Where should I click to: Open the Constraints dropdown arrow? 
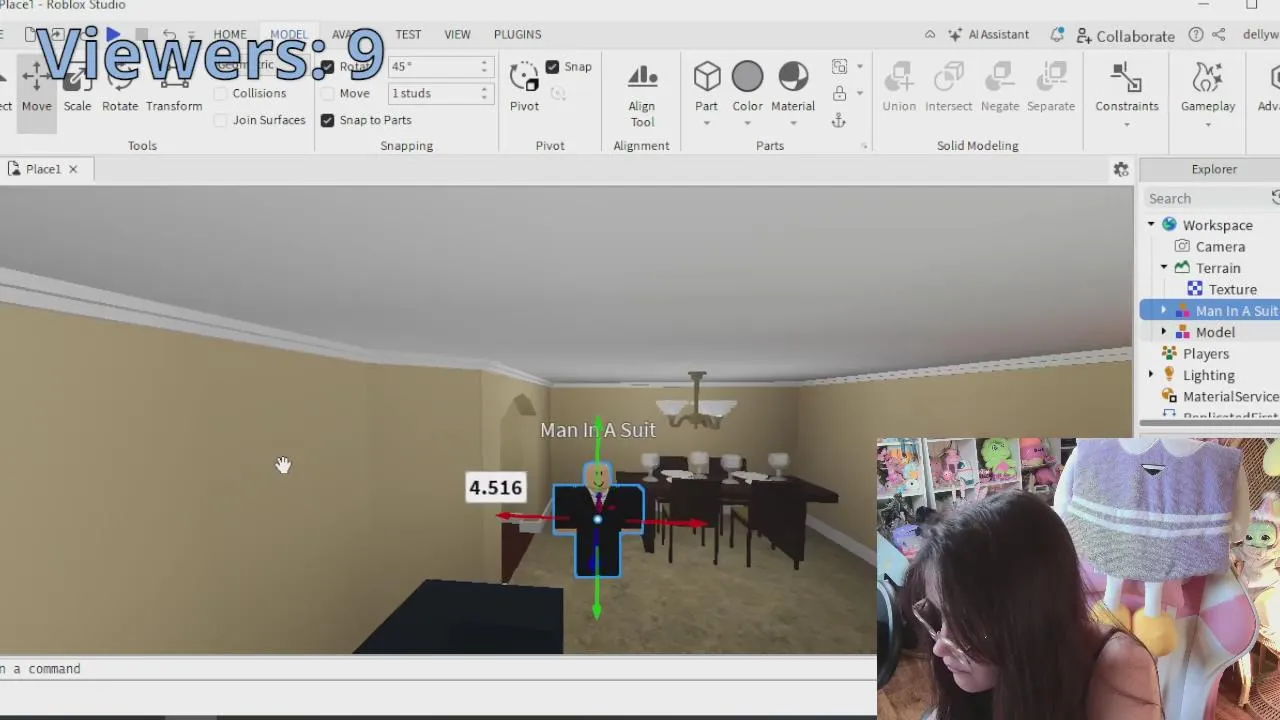(1127, 124)
